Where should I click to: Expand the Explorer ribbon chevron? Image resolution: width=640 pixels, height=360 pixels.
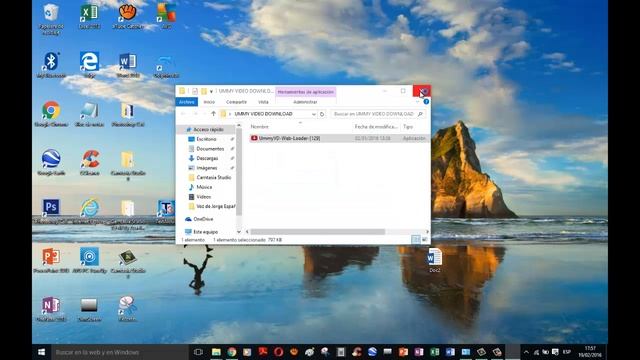(418, 102)
